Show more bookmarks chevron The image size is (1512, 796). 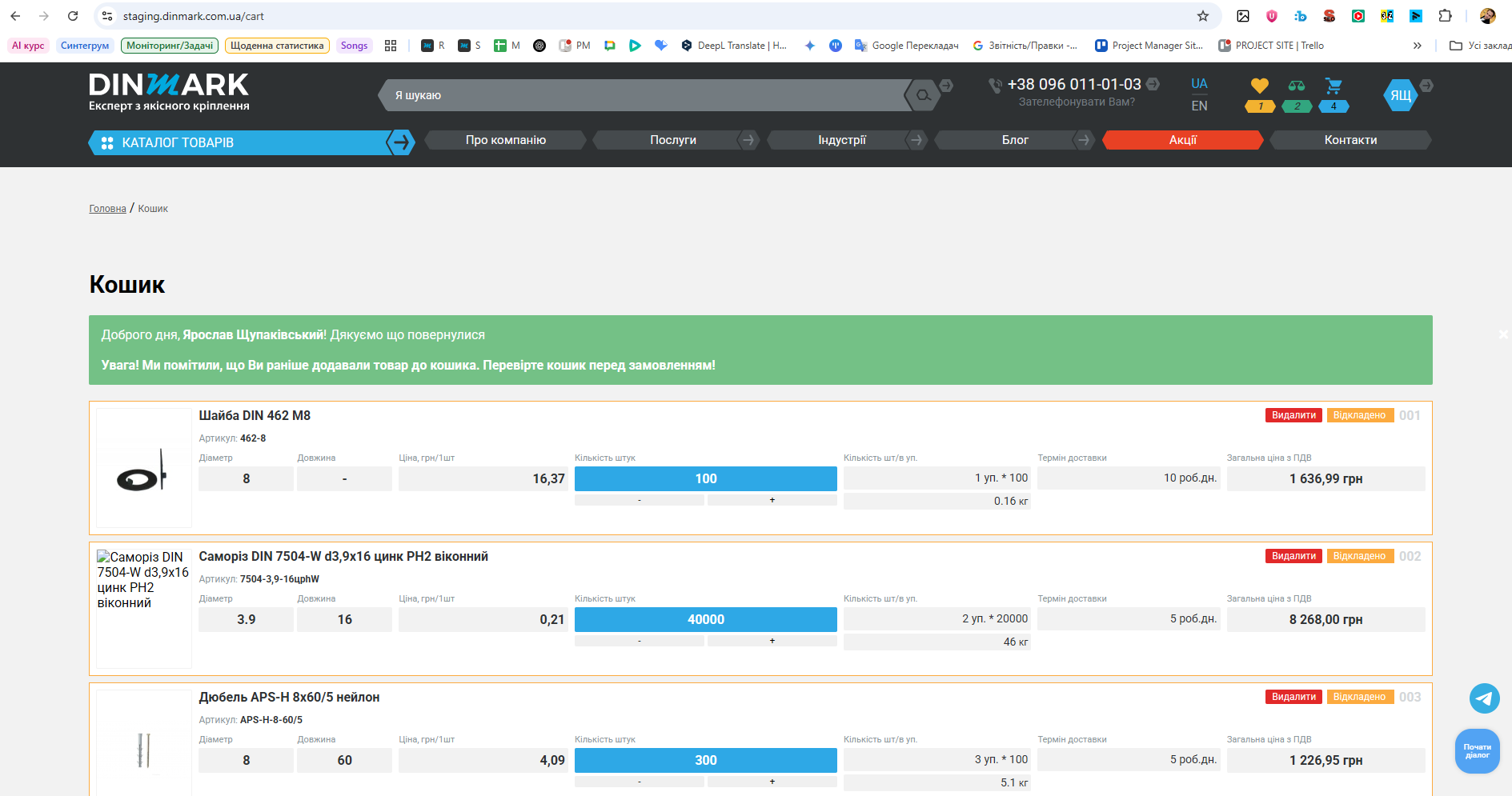pos(1418,46)
